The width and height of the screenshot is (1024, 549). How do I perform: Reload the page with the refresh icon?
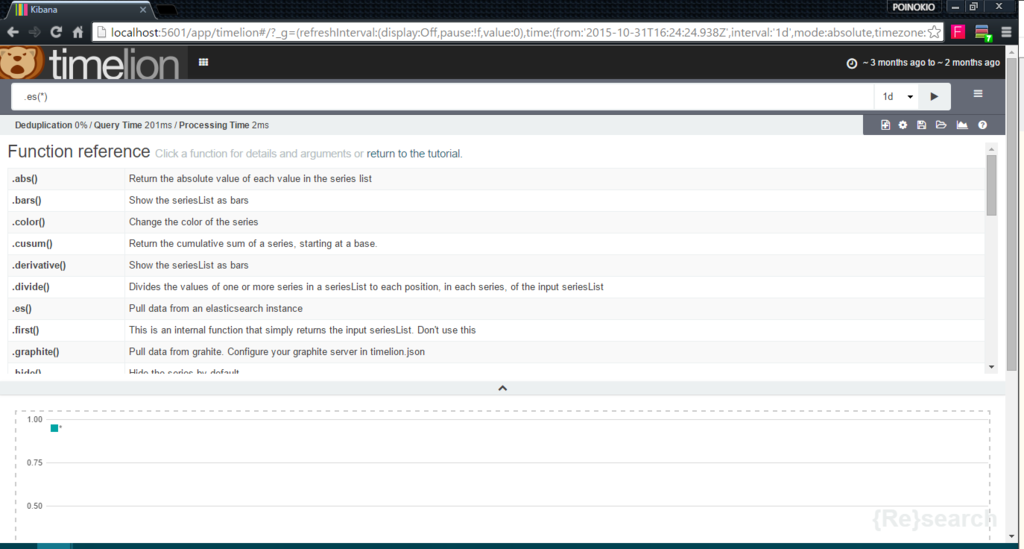tap(56, 32)
